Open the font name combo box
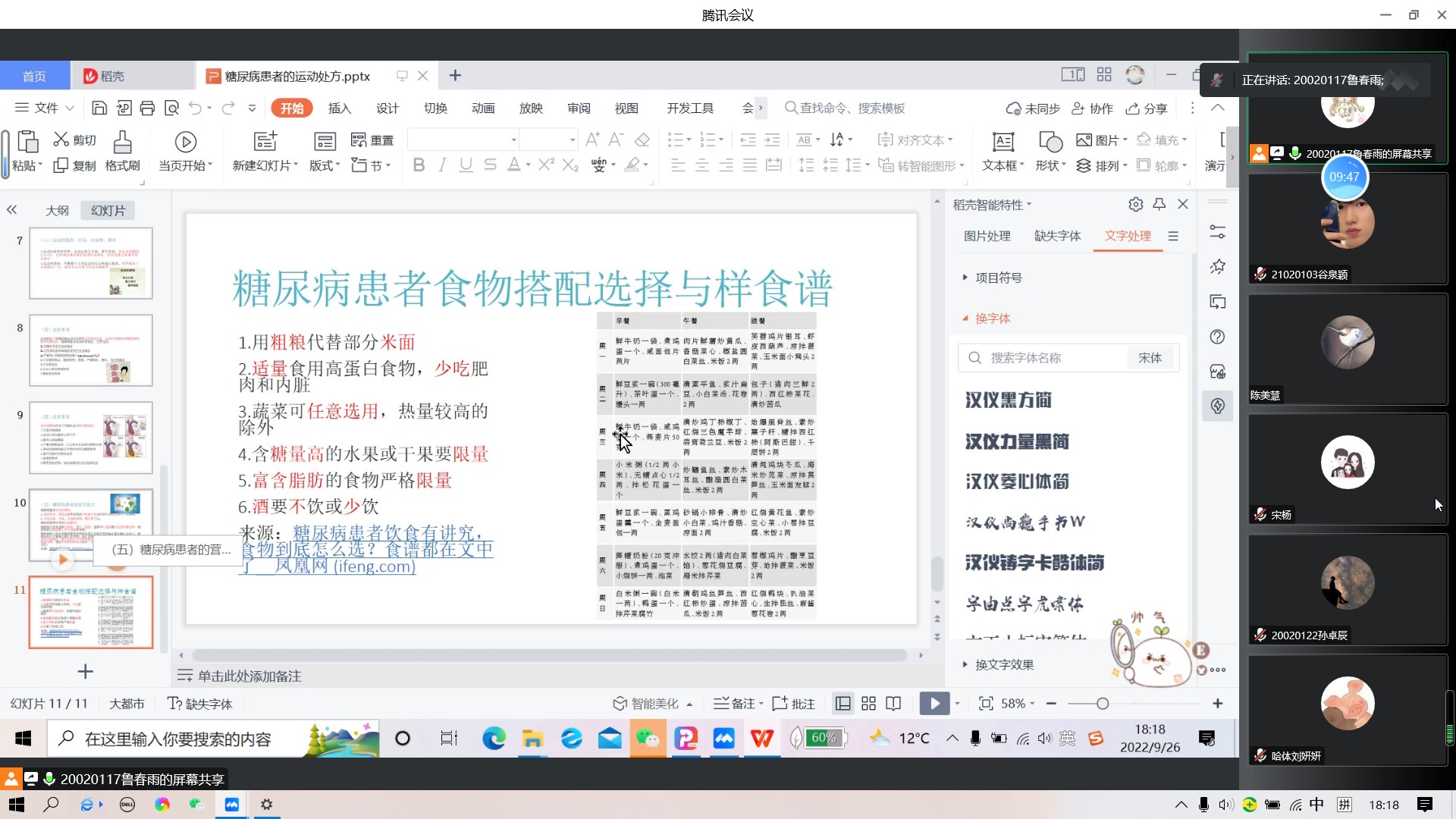Viewport: 1456px width, 819px height. point(463,140)
